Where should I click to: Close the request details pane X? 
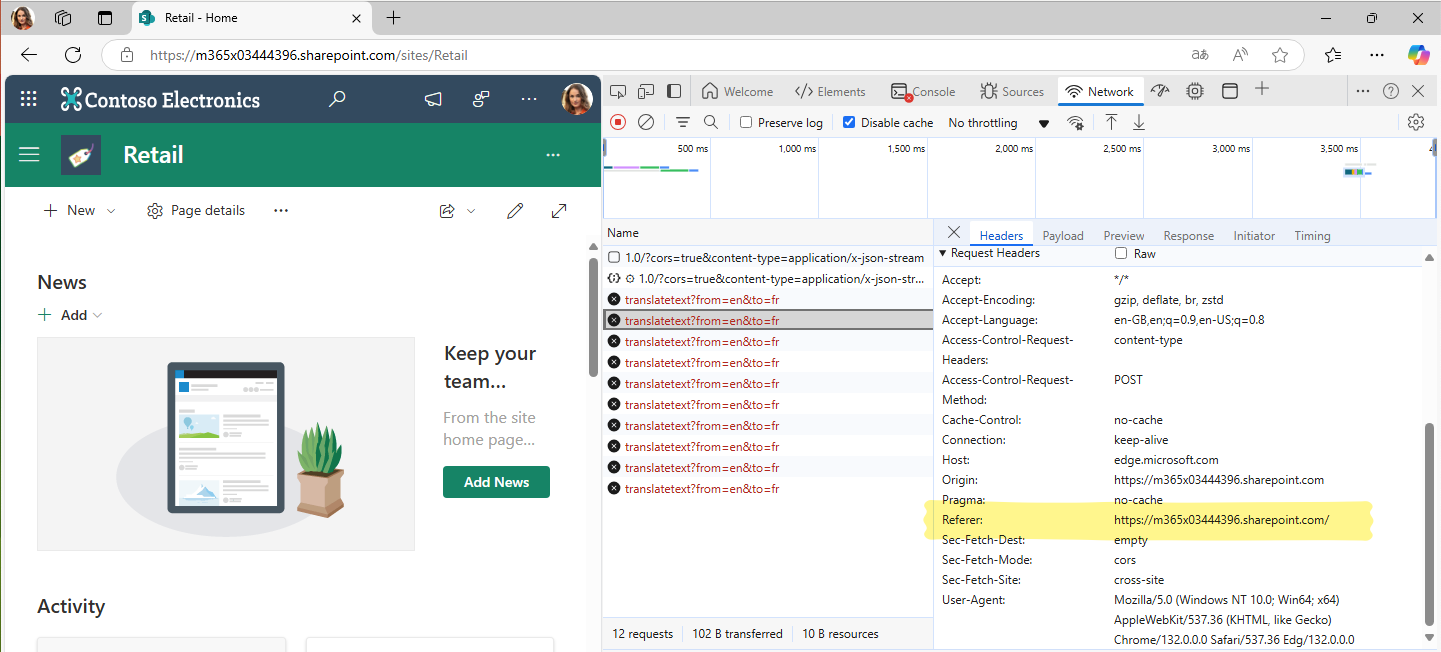tap(953, 232)
